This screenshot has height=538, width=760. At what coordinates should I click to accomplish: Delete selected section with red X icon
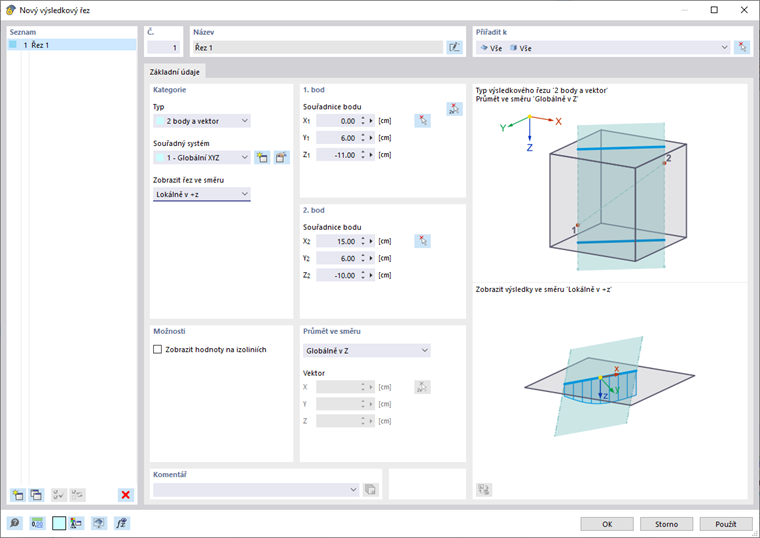(x=126, y=495)
